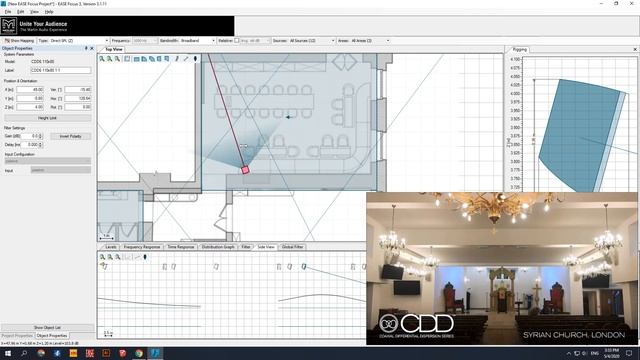
Task: Click black marker icon in Side View toolbar
Action: 145,257
